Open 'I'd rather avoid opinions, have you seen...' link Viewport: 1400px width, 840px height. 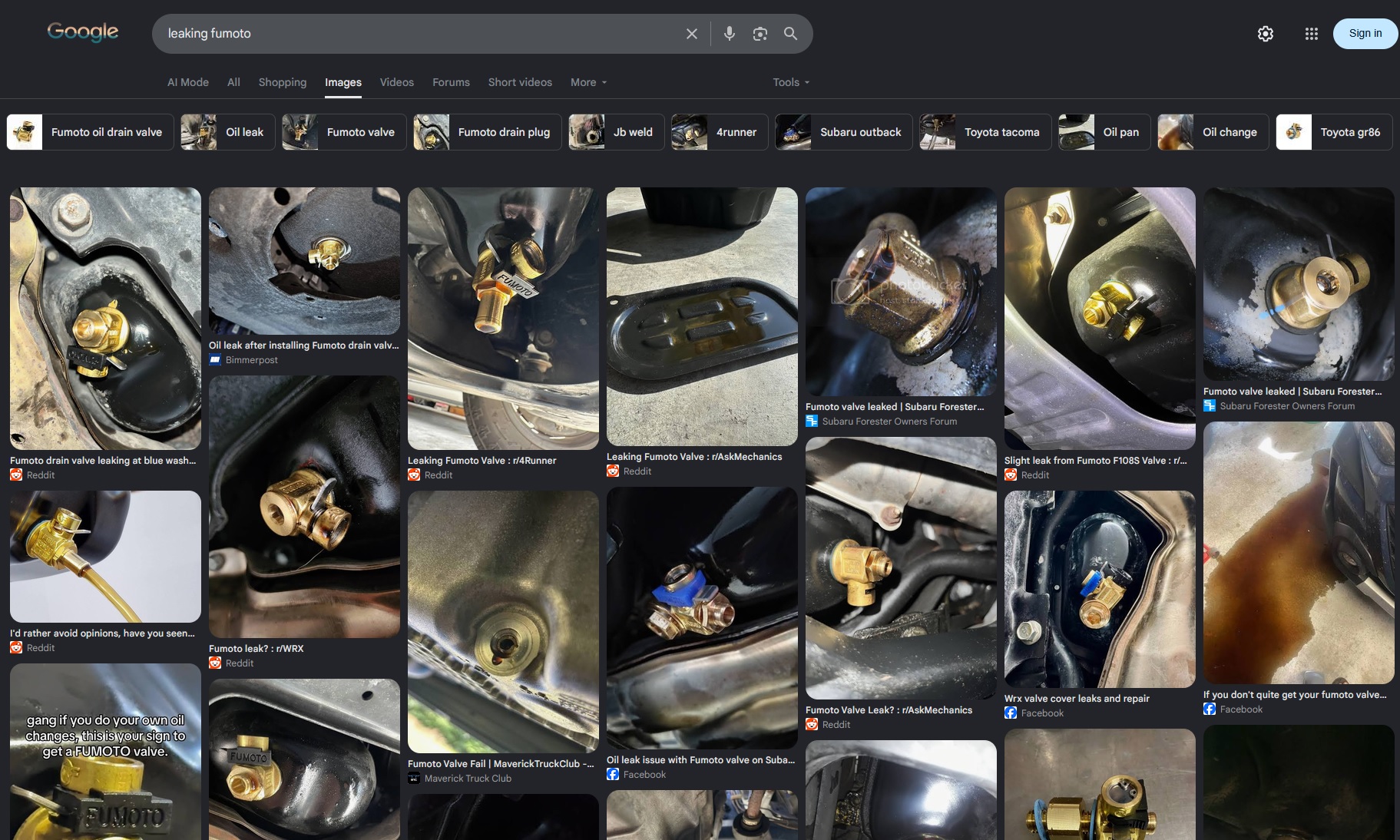102,633
